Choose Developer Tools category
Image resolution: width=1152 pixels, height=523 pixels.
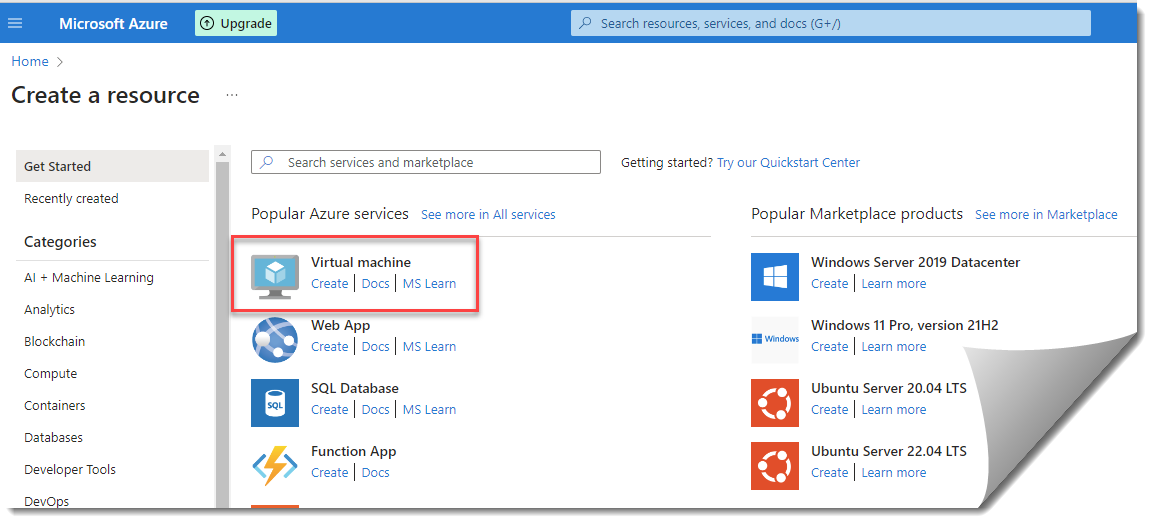pos(70,469)
